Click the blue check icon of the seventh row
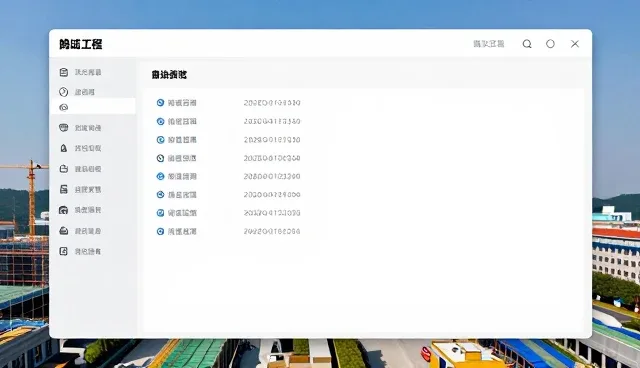 tap(160, 213)
